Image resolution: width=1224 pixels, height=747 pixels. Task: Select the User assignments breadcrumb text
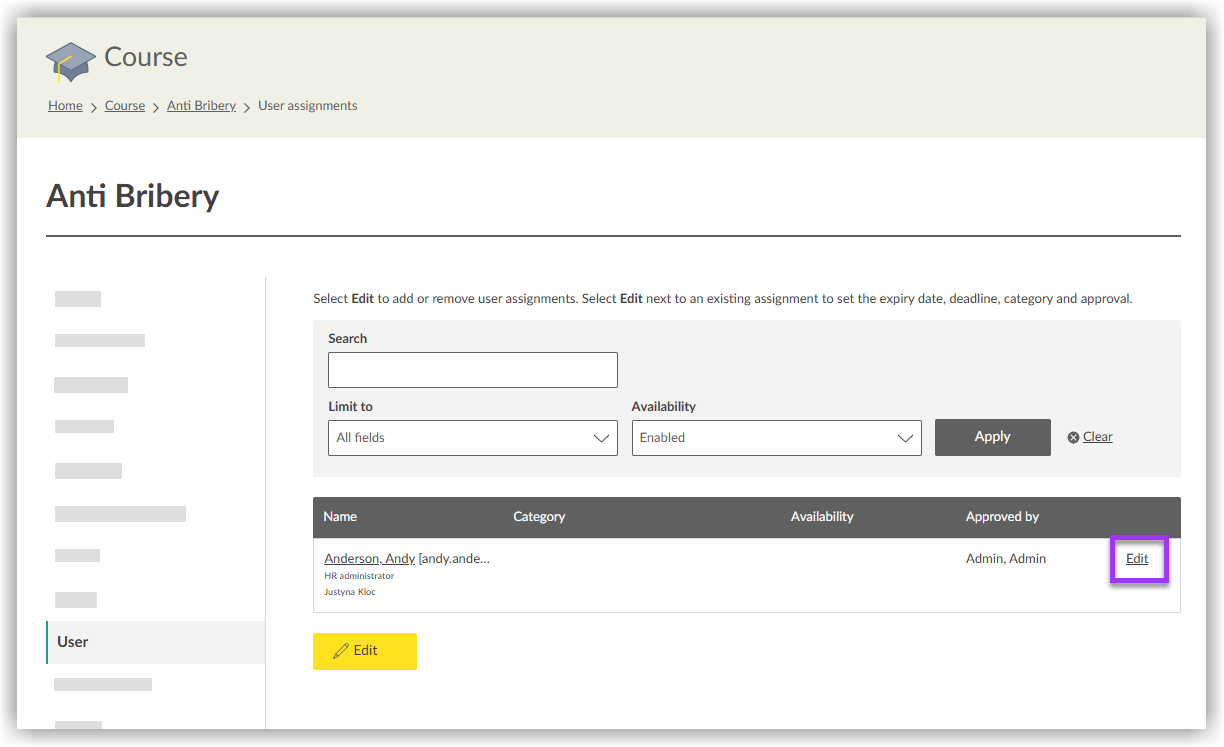coord(307,106)
